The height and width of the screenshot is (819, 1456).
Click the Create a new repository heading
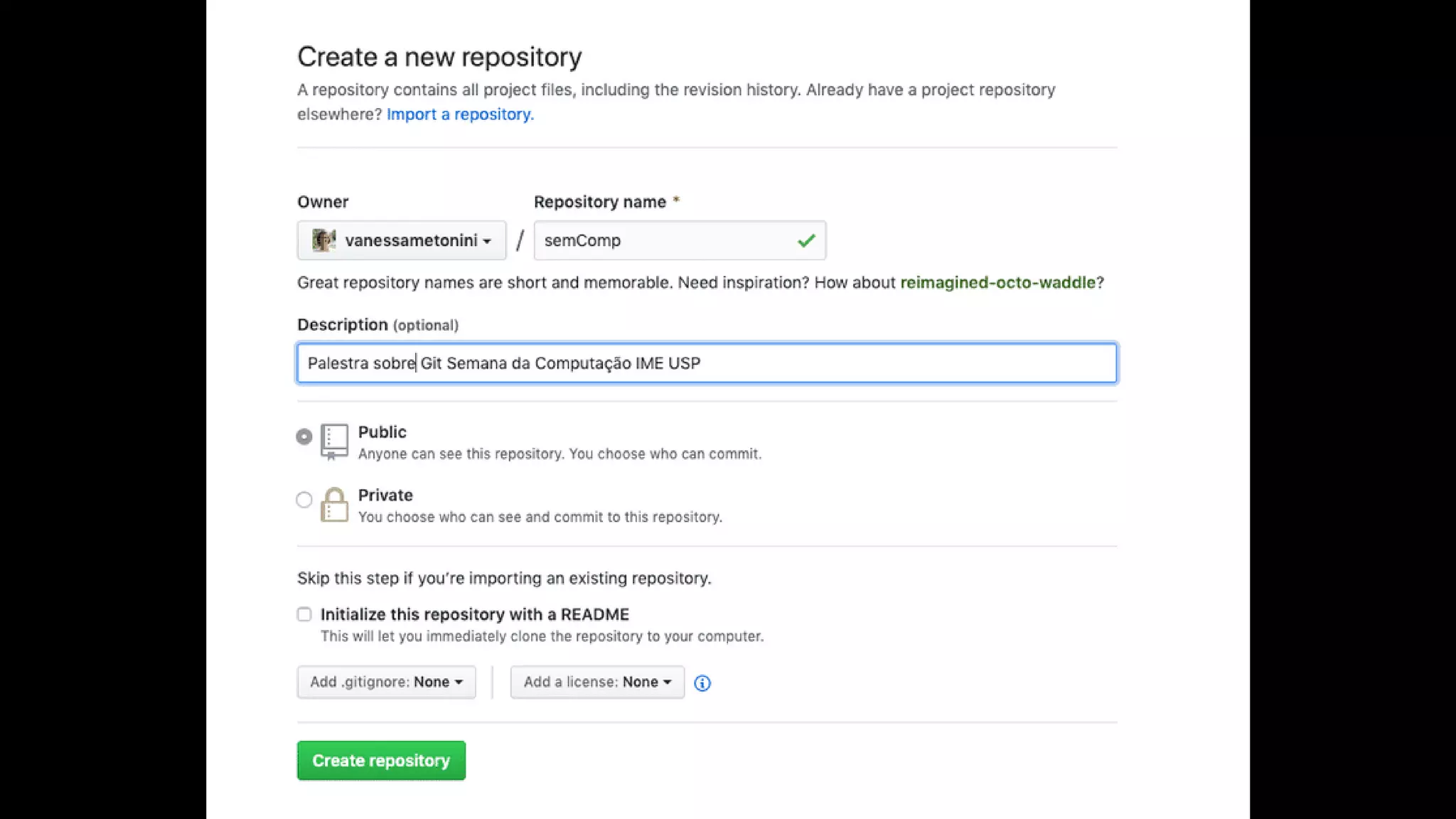[x=439, y=57]
